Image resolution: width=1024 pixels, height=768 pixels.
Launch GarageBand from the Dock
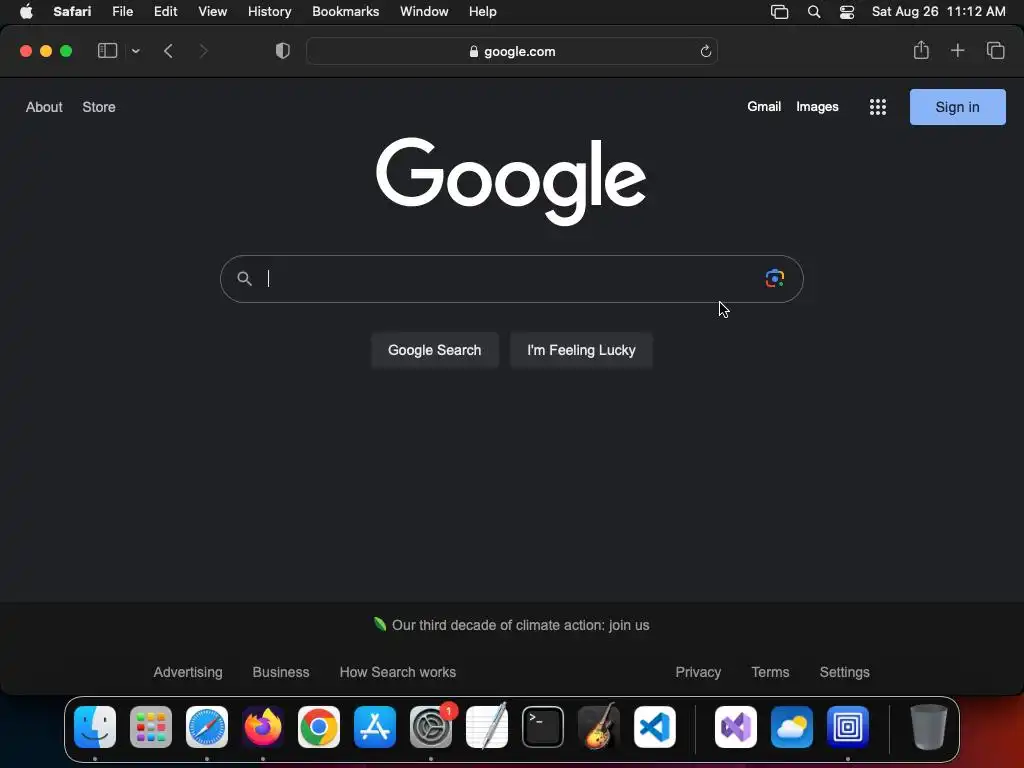[x=599, y=727]
